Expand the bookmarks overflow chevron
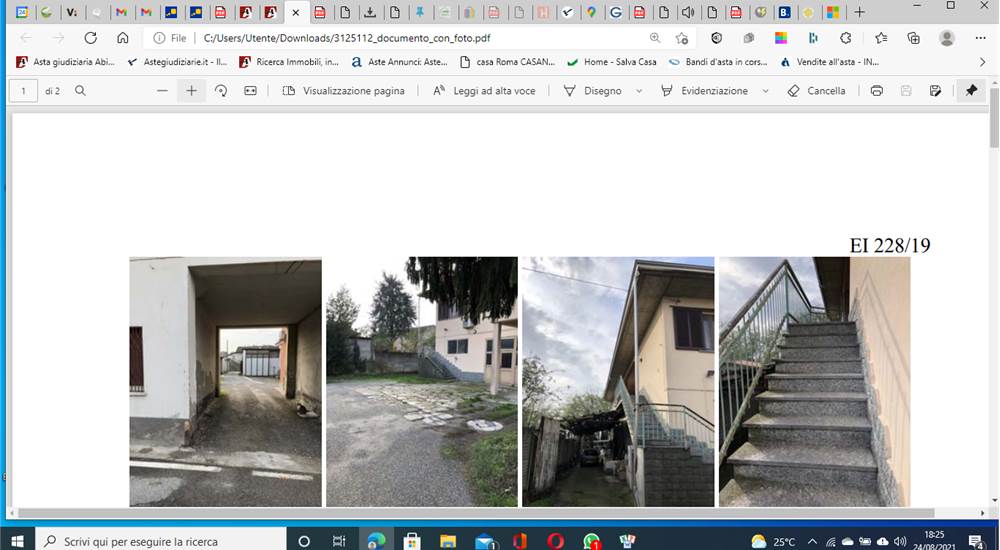Viewport: 1000px width, 550px height. point(982,62)
